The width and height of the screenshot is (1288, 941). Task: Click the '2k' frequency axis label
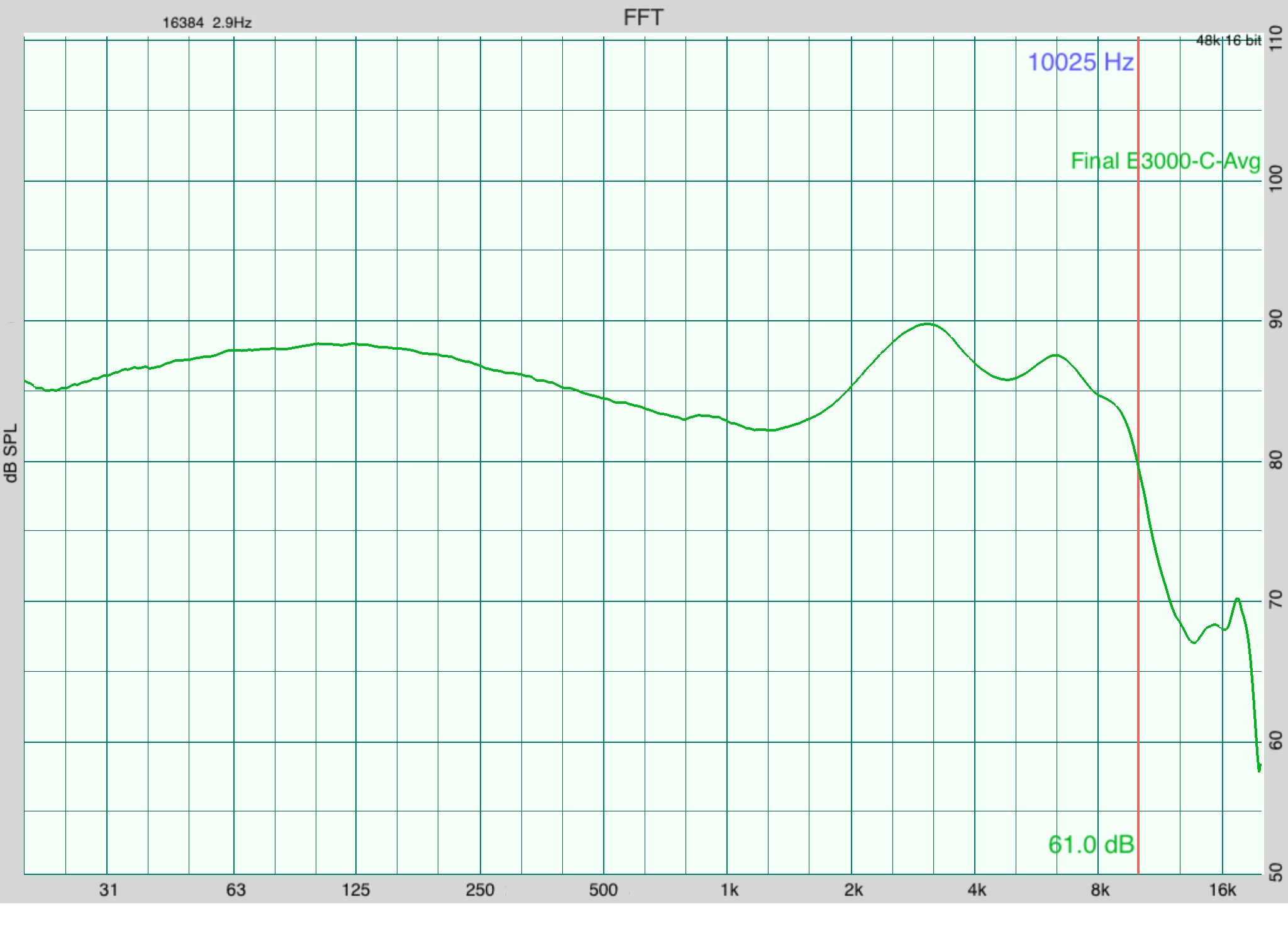point(853,890)
